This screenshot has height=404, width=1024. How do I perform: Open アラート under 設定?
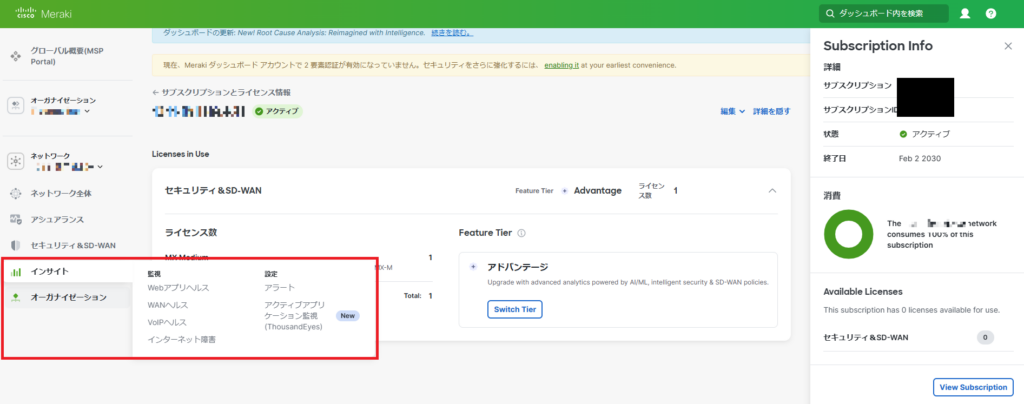(280, 287)
